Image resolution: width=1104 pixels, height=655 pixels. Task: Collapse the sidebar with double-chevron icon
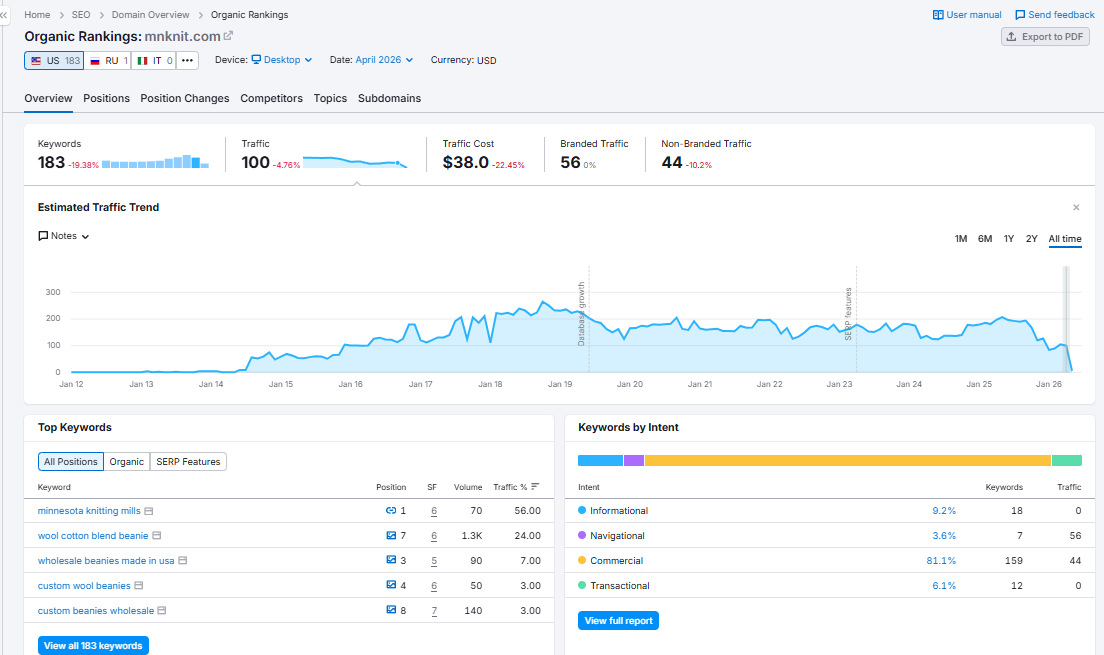pyautogui.click(x=4, y=15)
